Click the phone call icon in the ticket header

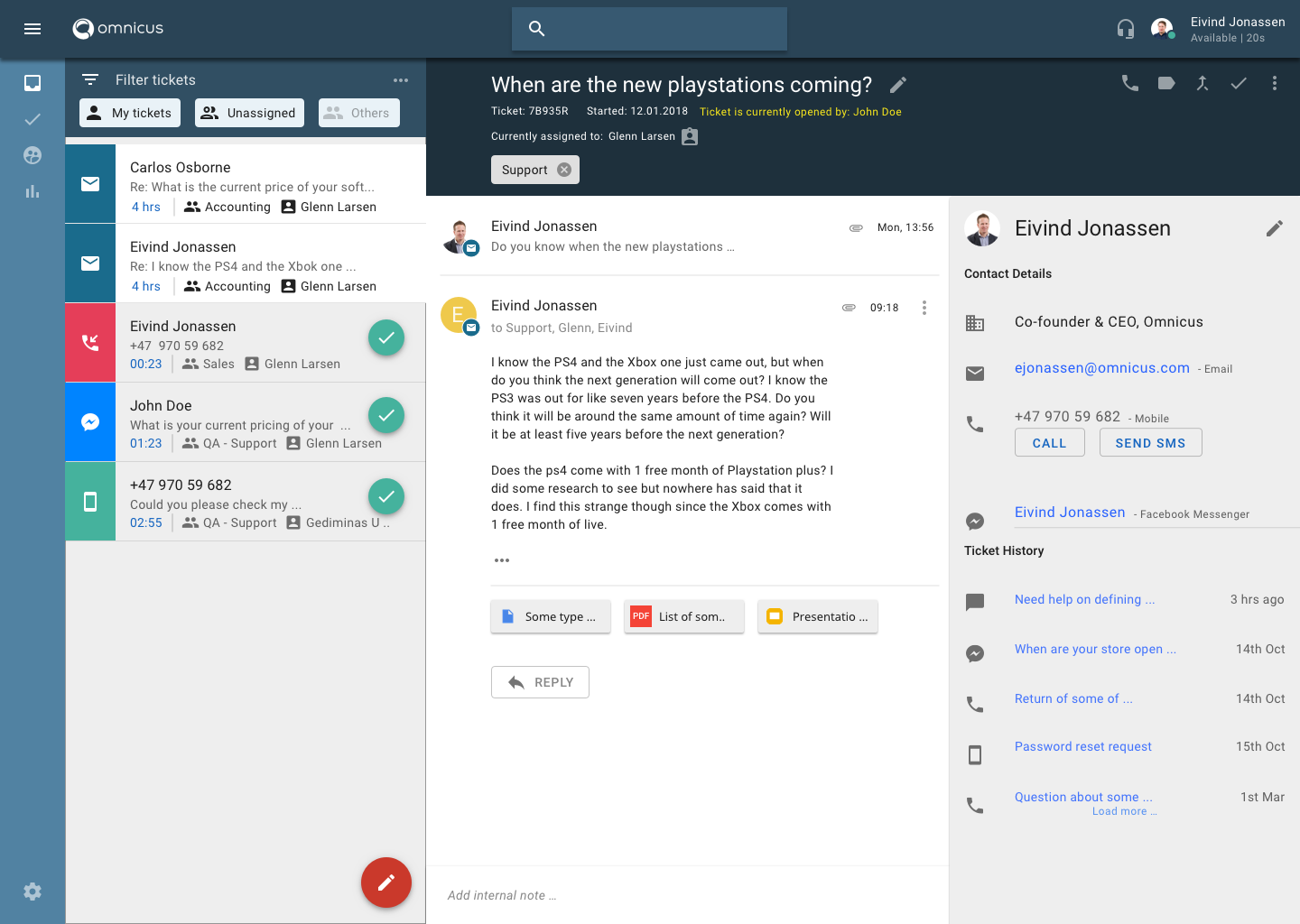pyautogui.click(x=1129, y=83)
